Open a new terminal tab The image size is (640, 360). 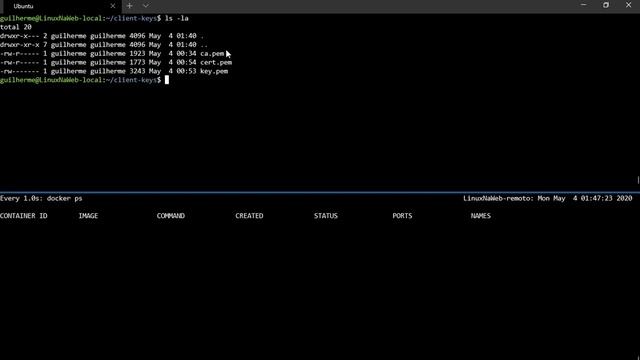click(x=129, y=6)
